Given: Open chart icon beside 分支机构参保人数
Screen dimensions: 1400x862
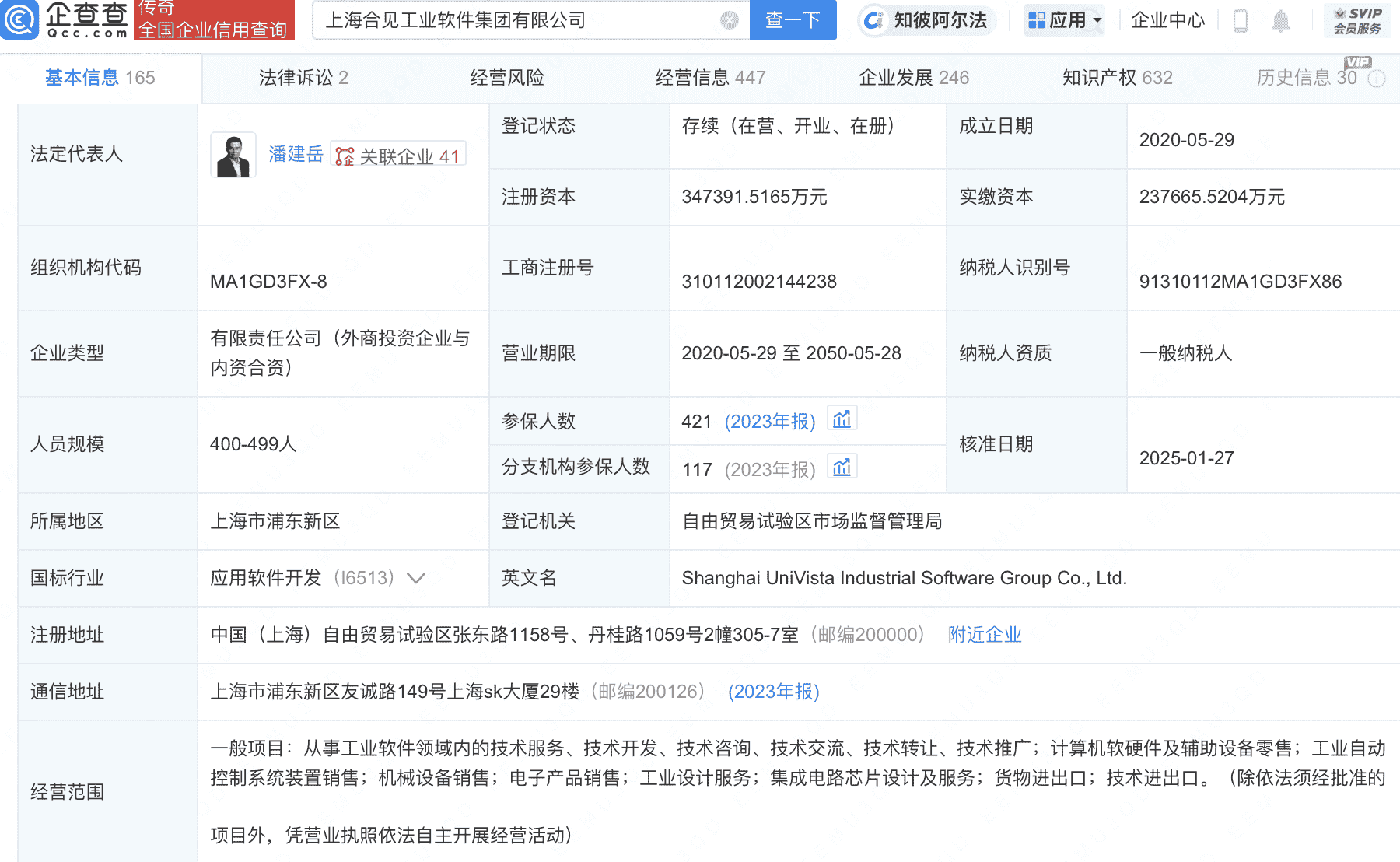Looking at the screenshot, I should (x=842, y=465).
